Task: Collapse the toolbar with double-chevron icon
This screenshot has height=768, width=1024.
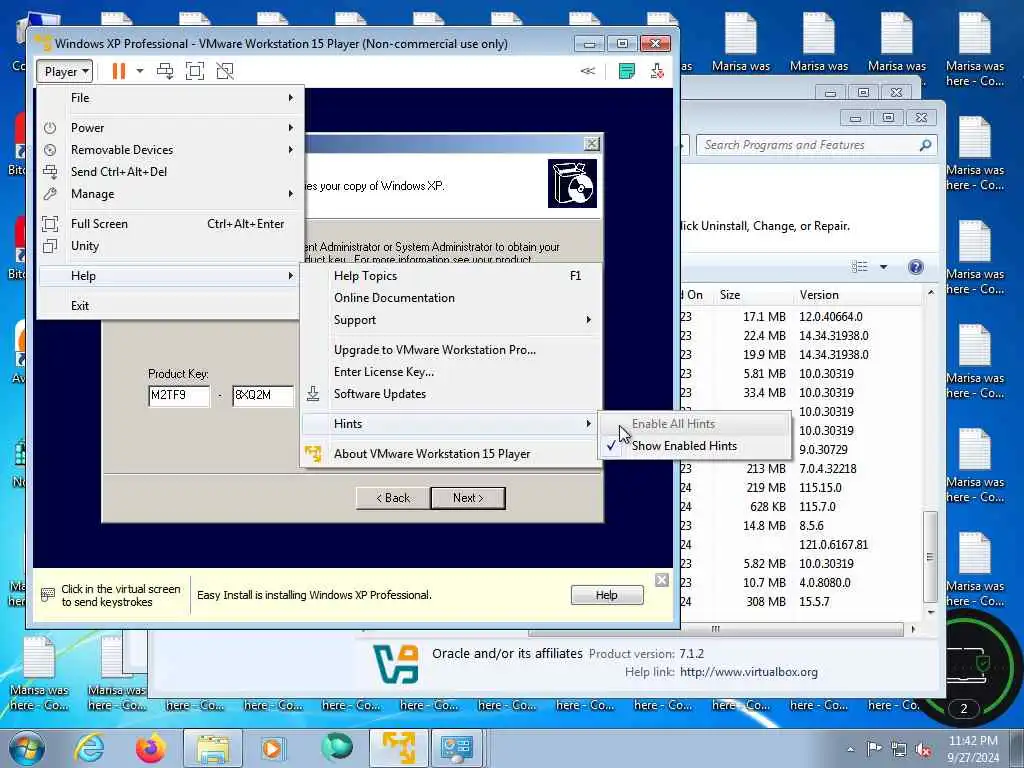Action: tap(588, 71)
